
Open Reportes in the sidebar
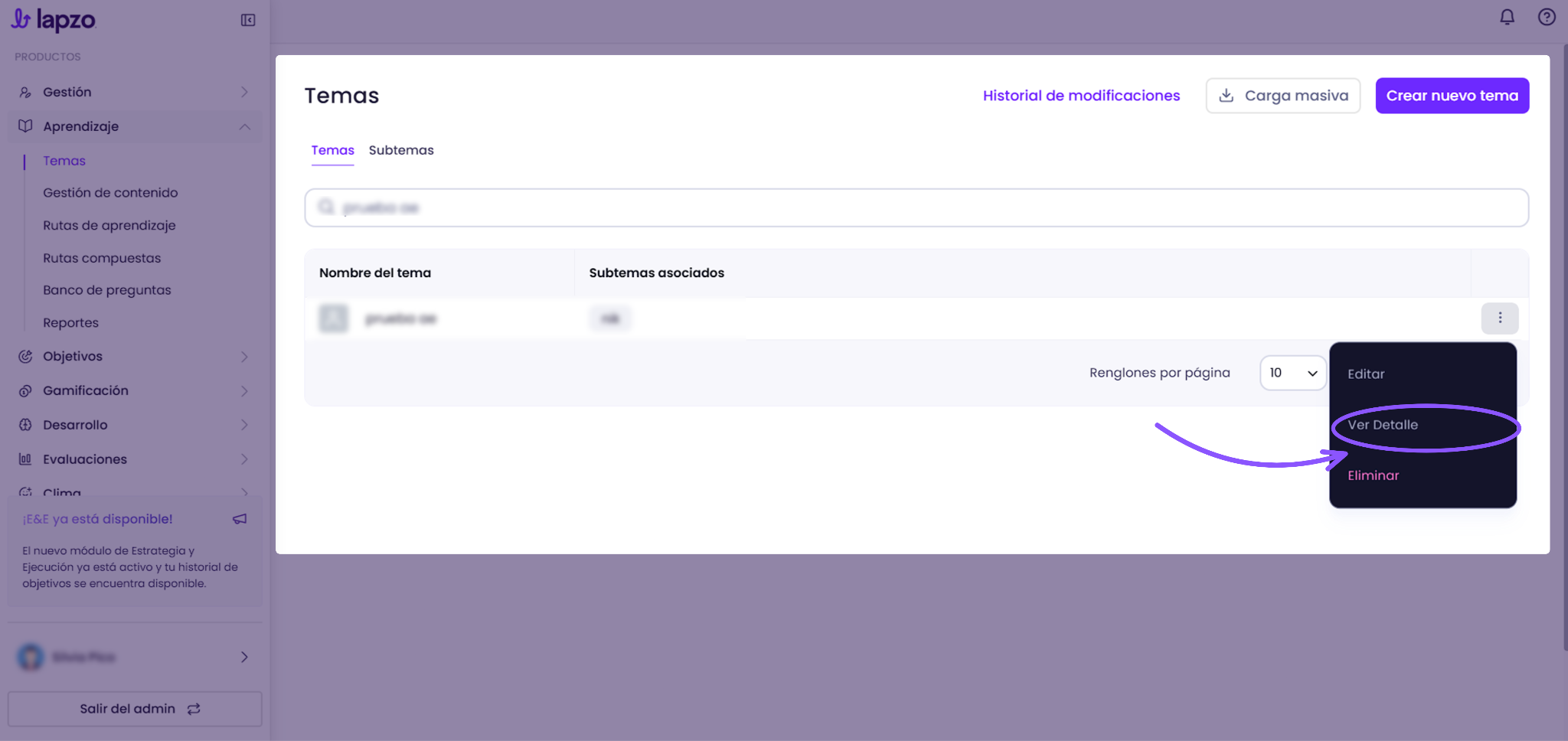(70, 323)
